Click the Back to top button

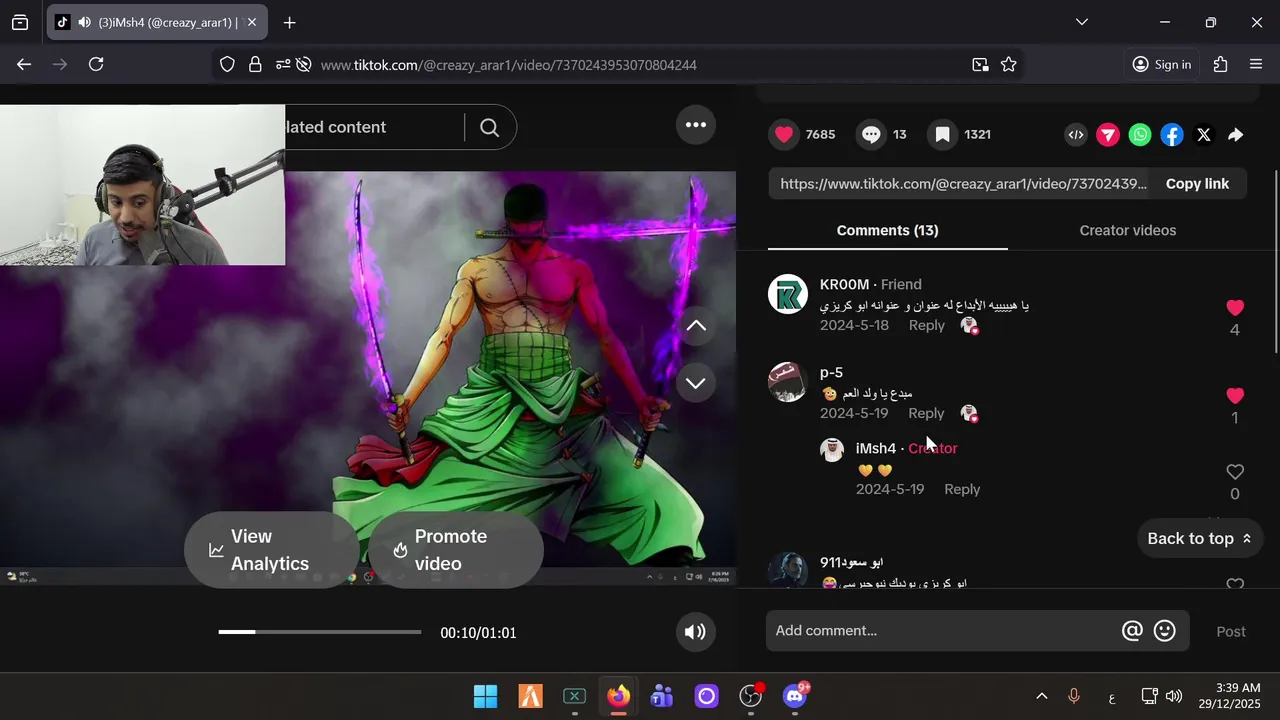click(x=1199, y=538)
